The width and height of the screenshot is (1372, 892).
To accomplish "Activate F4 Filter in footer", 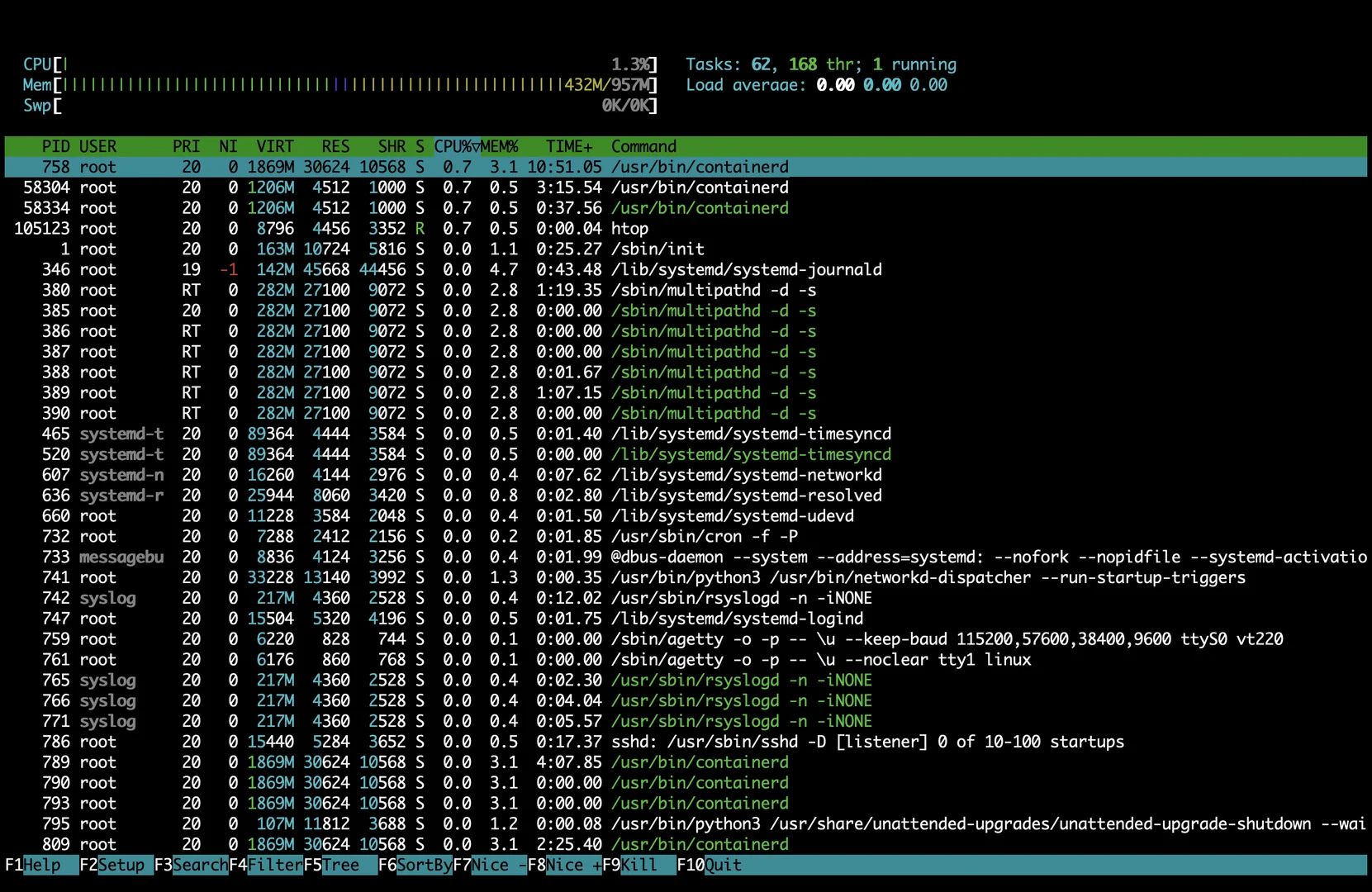I will (x=266, y=865).
